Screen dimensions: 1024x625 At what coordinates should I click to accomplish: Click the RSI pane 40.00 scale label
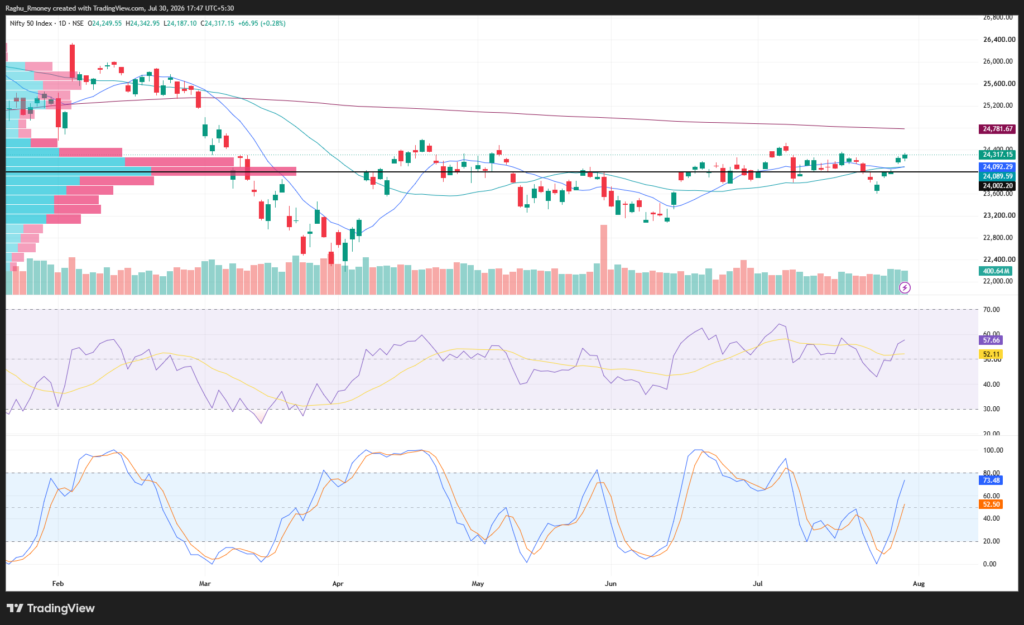click(991, 385)
